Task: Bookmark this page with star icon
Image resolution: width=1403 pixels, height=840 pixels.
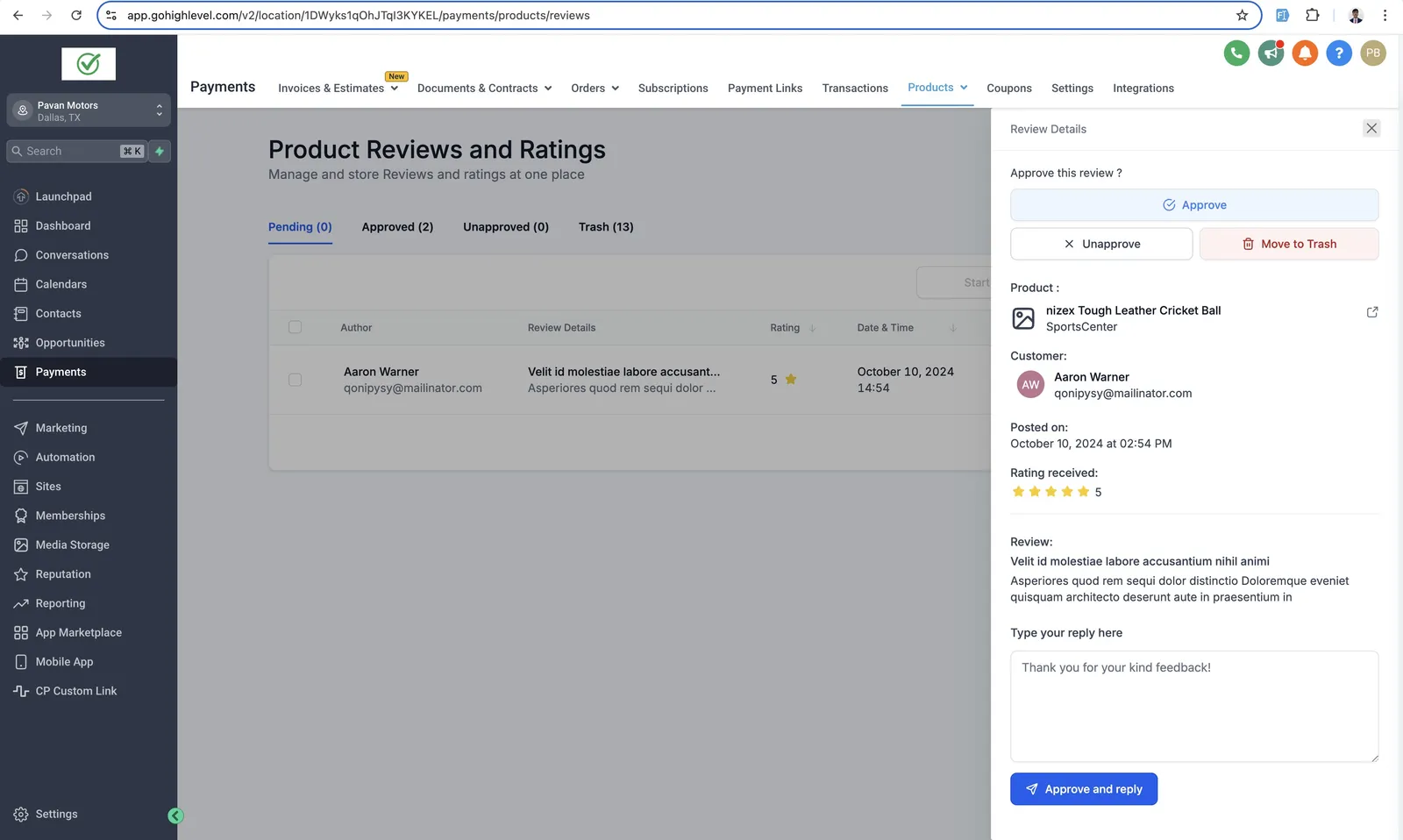Action: point(1242,15)
